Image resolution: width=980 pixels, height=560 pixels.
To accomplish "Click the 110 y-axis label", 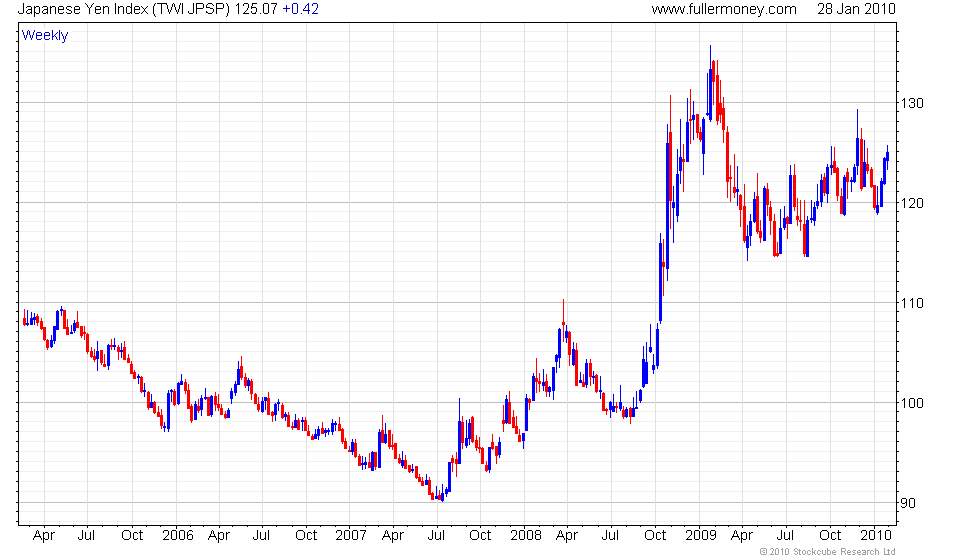I will [912, 303].
